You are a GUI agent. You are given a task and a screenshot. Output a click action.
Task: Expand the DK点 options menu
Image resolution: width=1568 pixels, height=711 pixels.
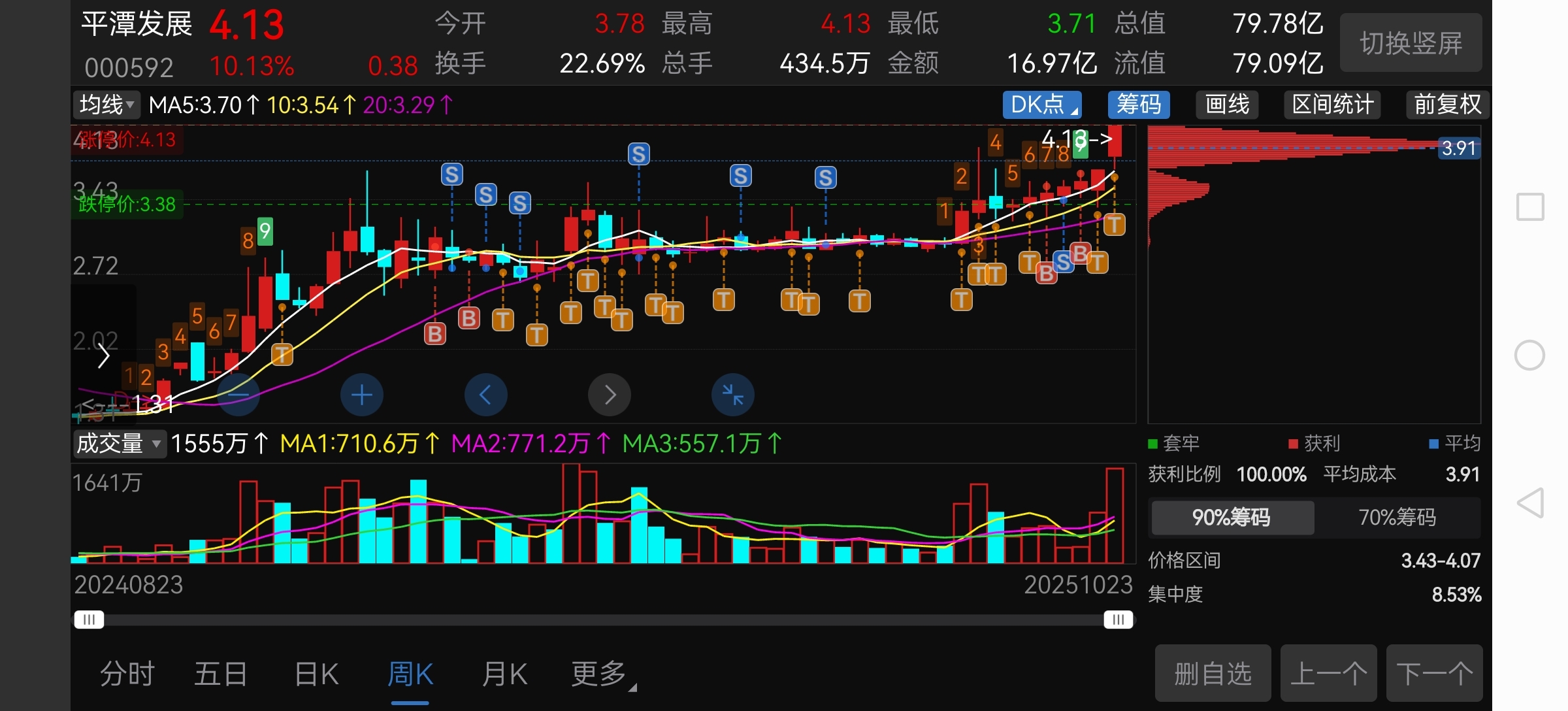point(1041,105)
